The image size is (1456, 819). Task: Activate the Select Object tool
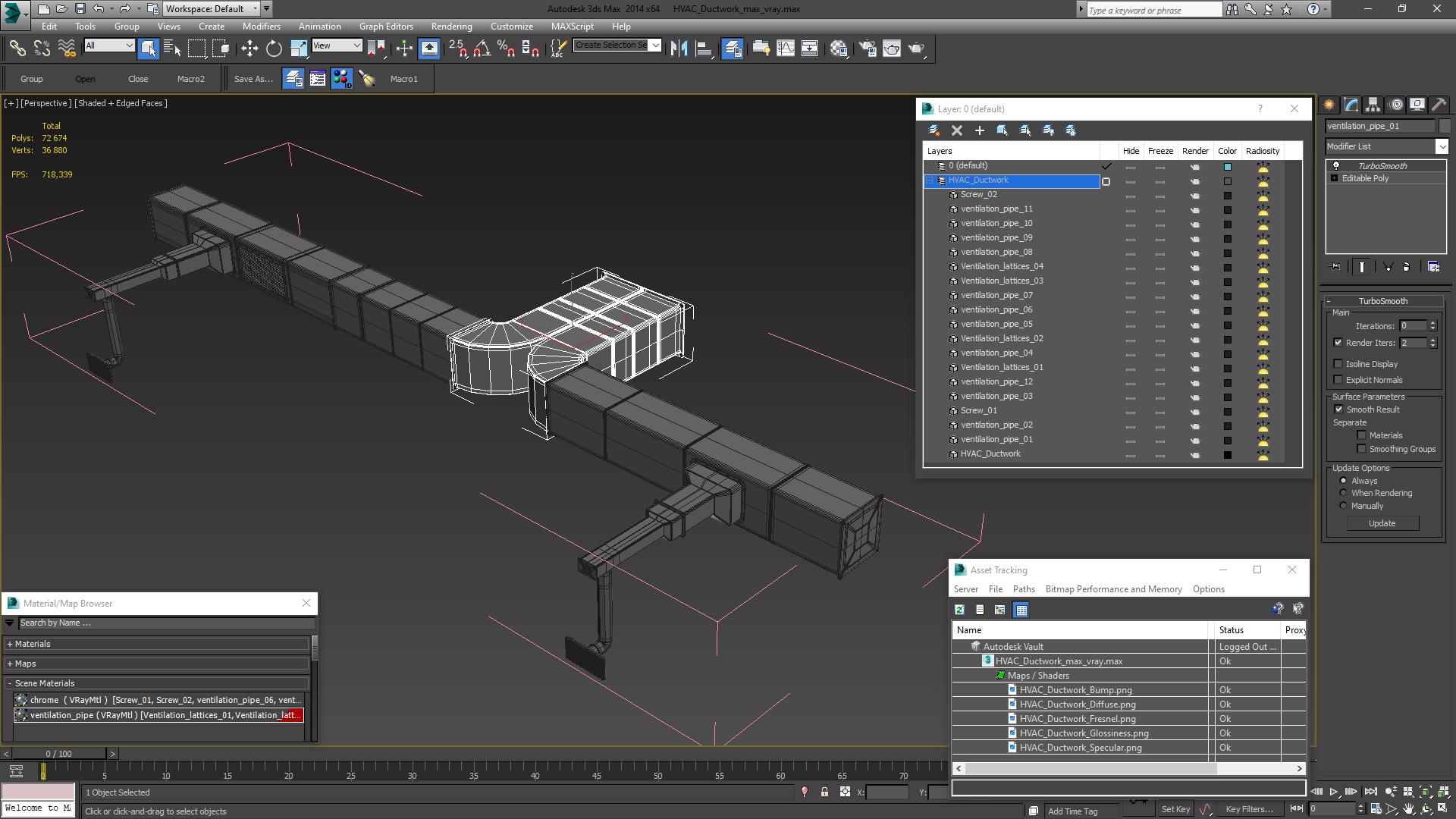[x=148, y=49]
